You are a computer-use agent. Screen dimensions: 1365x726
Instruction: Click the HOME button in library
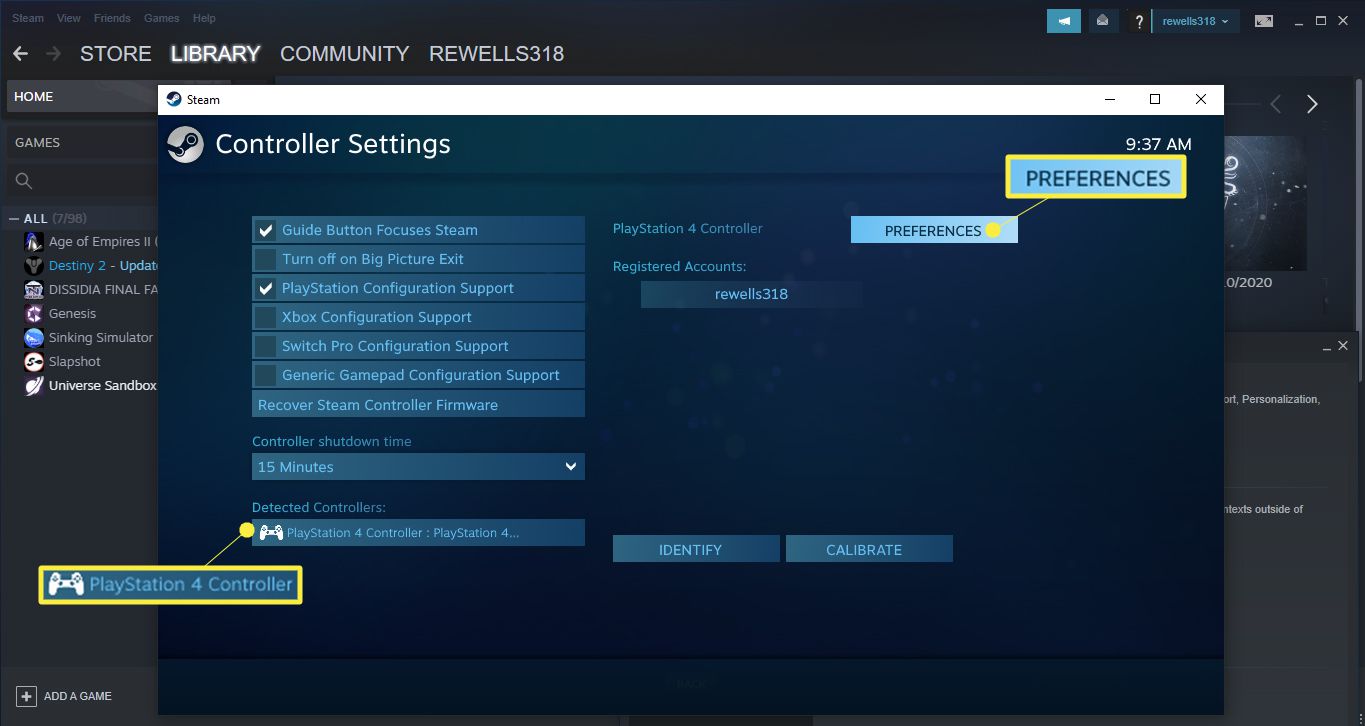tap(82, 97)
